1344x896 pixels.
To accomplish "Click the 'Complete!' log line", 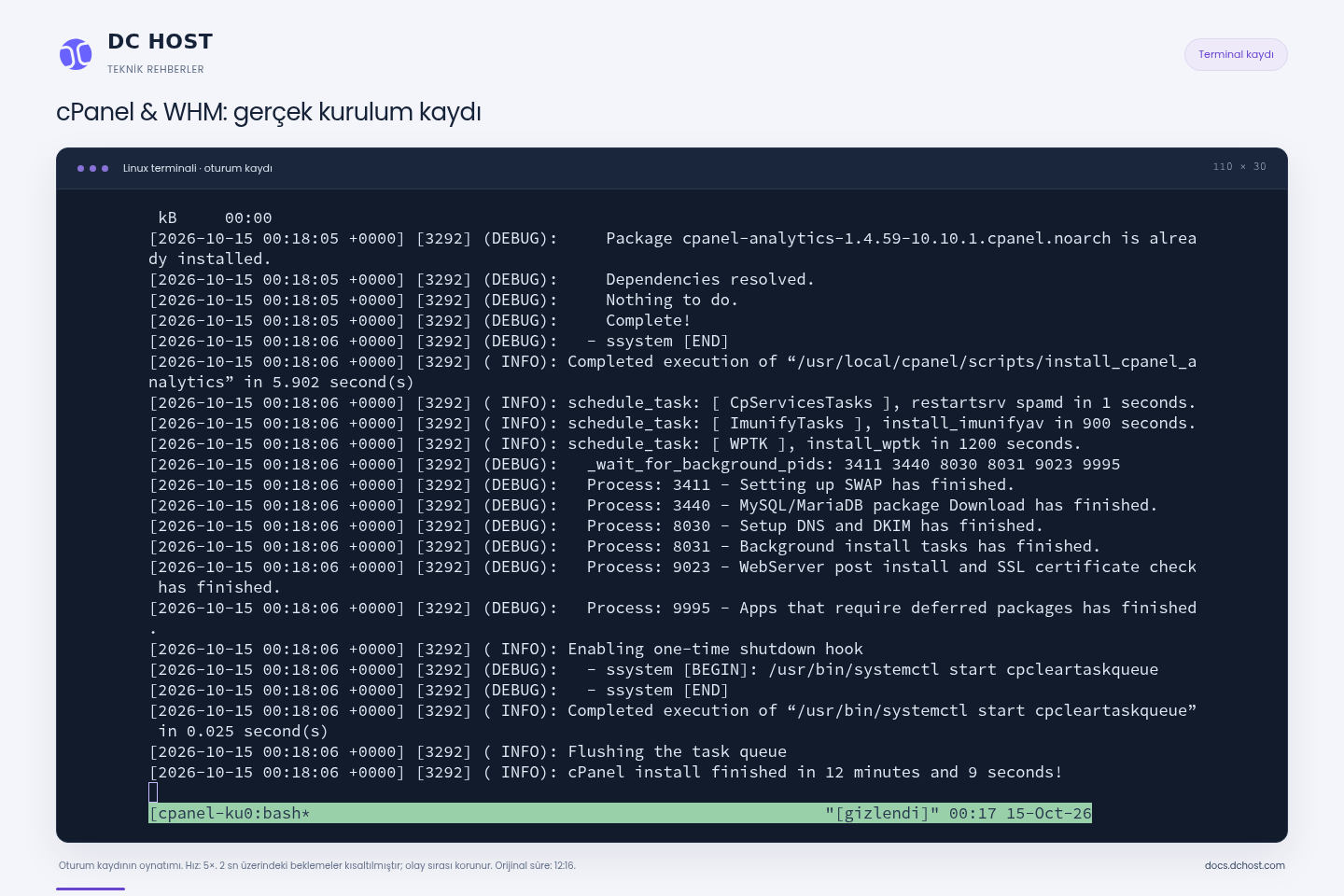I will [x=420, y=320].
